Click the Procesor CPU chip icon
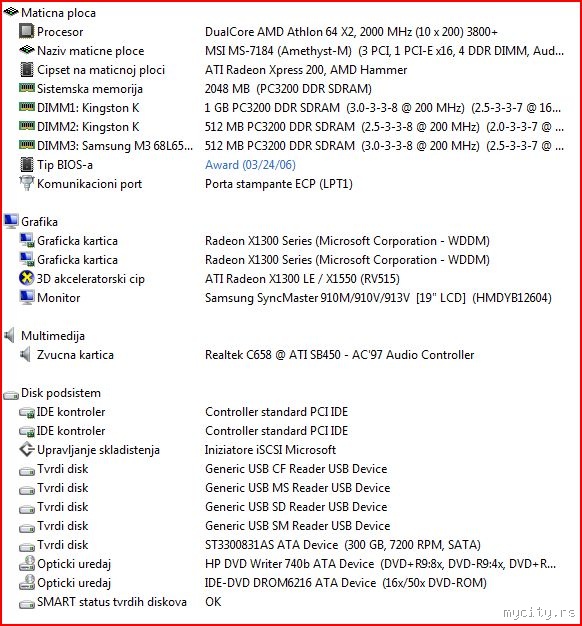The height and width of the screenshot is (626, 582). [26, 31]
